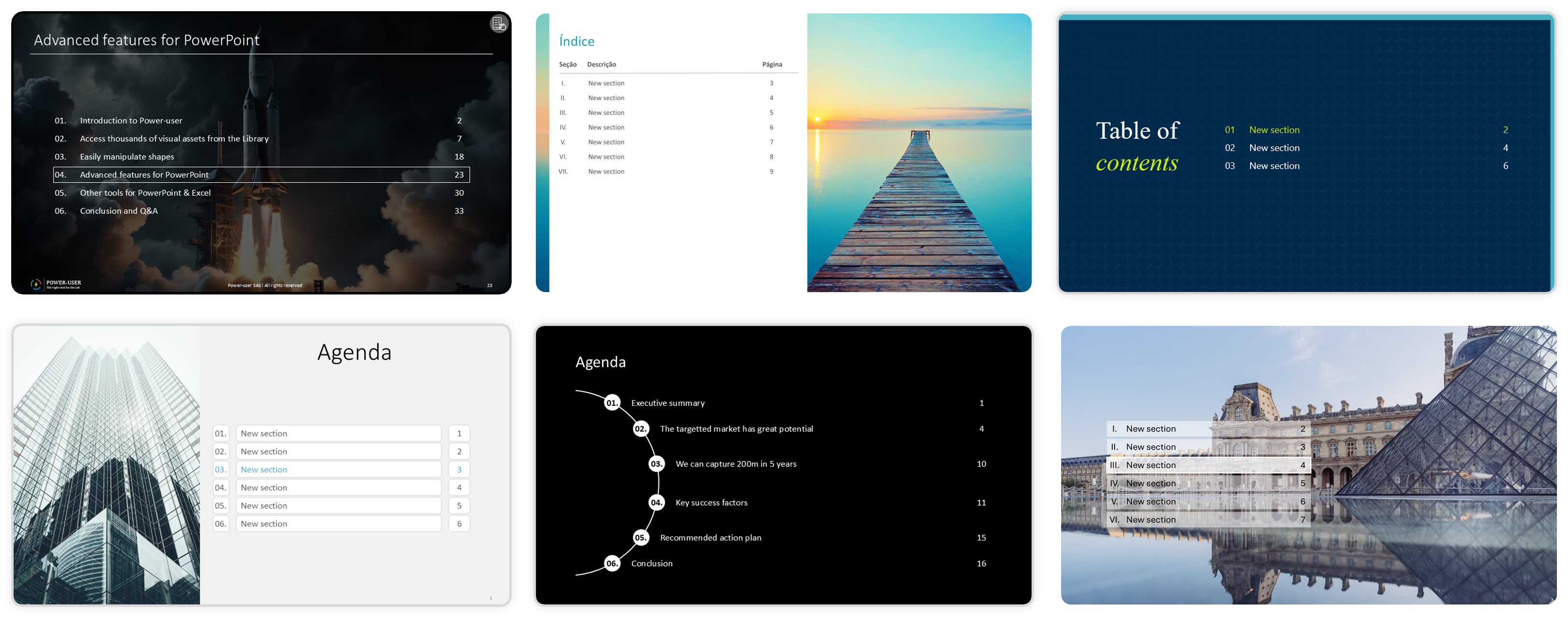Image resolution: width=1568 pixels, height=618 pixels.
Task: Click yellow '01 New section' in Table of contents
Action: [1262, 130]
